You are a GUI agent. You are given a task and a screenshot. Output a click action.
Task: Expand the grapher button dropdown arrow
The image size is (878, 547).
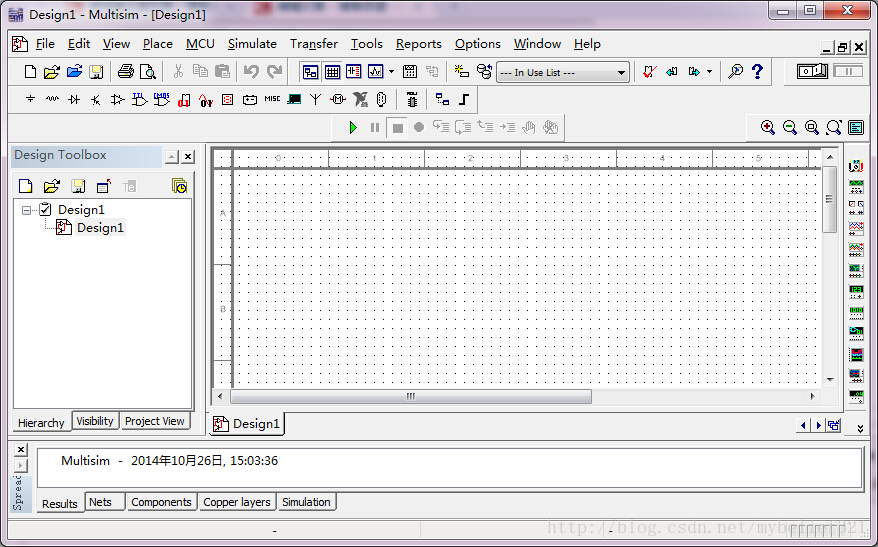[x=391, y=72]
